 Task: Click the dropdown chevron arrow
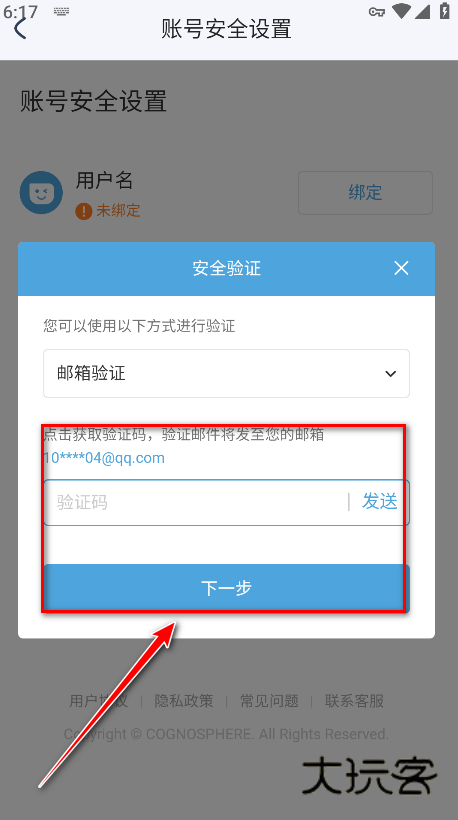click(x=391, y=374)
